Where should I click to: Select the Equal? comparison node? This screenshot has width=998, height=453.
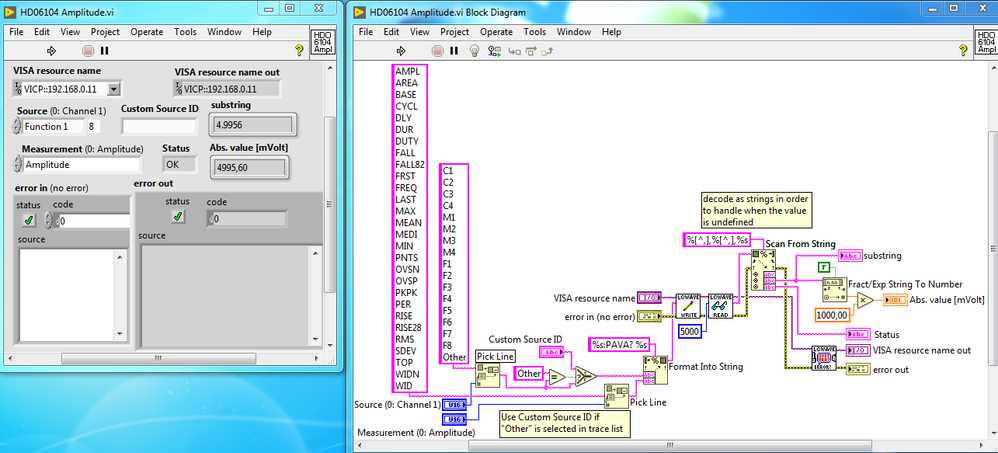coord(556,378)
